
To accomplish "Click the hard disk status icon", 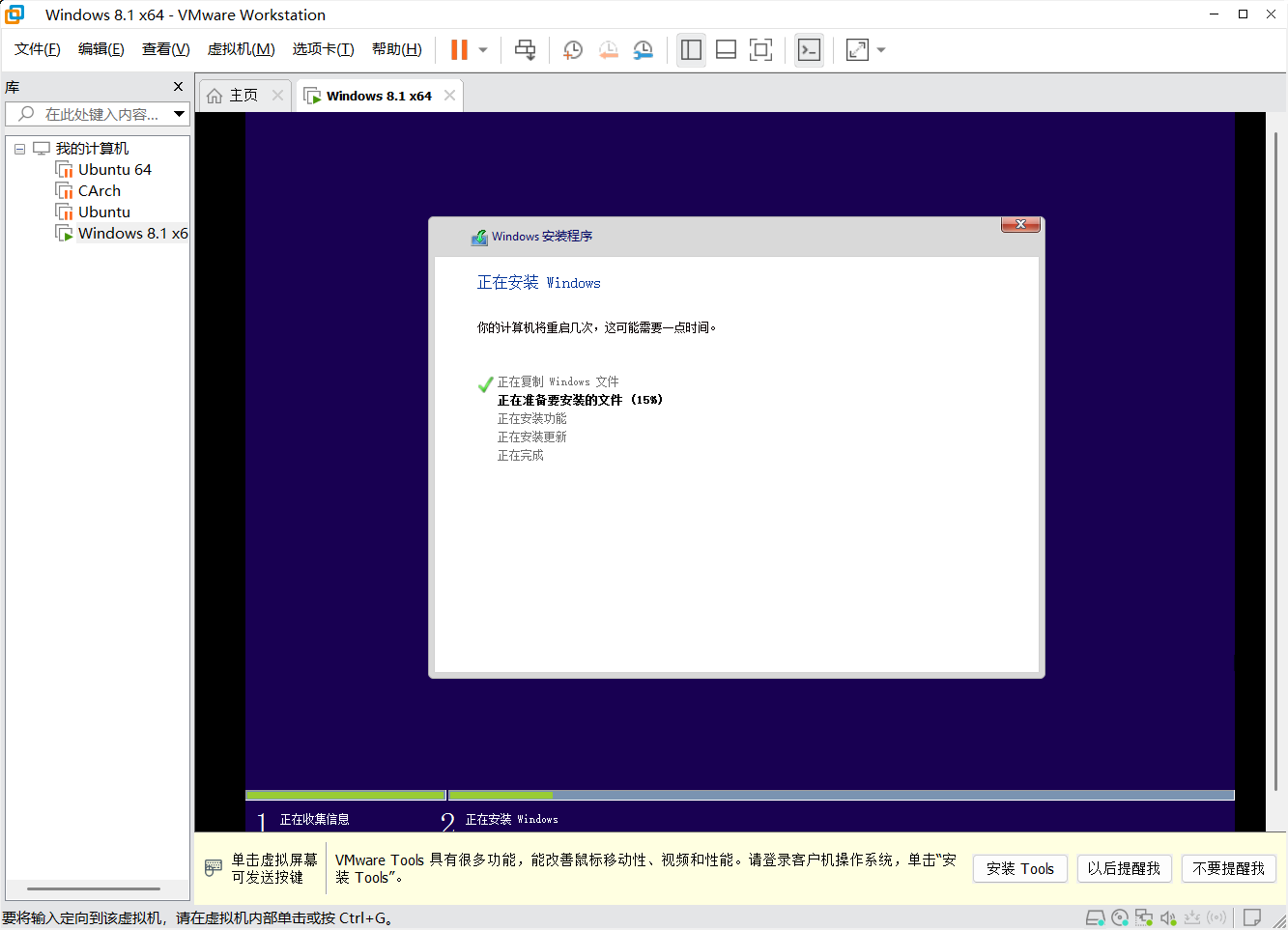I will click(1095, 917).
